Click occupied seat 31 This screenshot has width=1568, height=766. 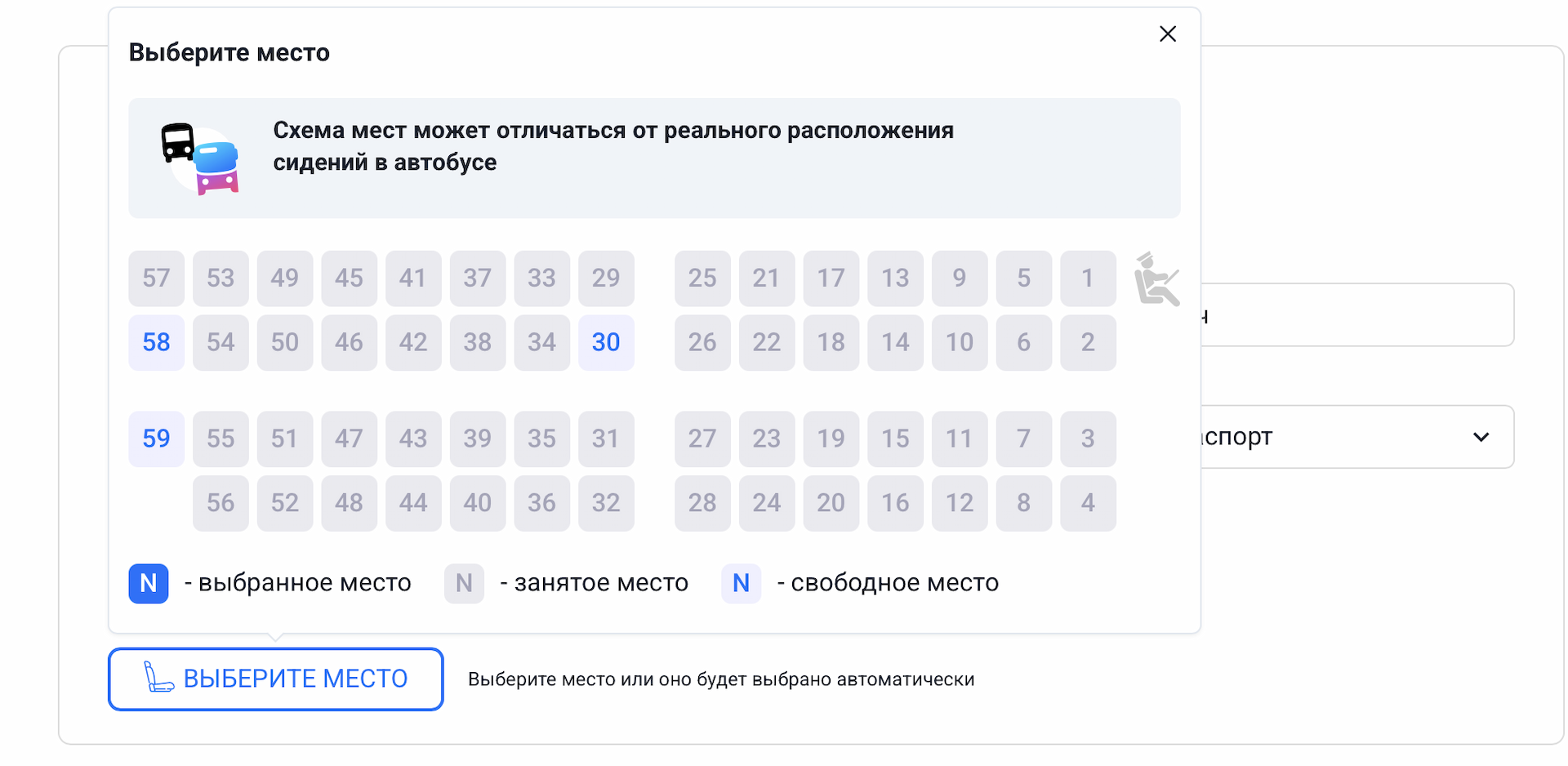coord(606,439)
